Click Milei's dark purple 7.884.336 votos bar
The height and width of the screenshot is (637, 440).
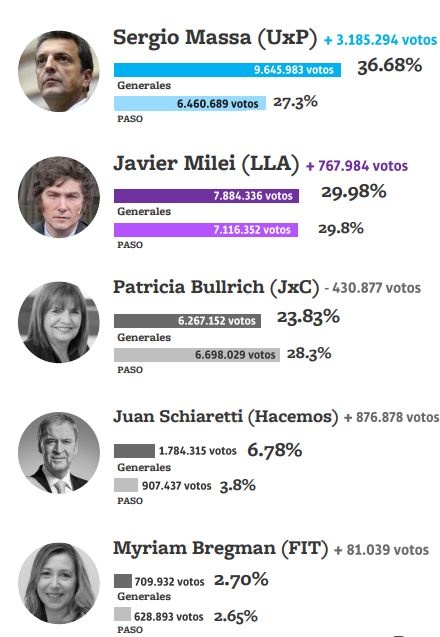click(206, 196)
